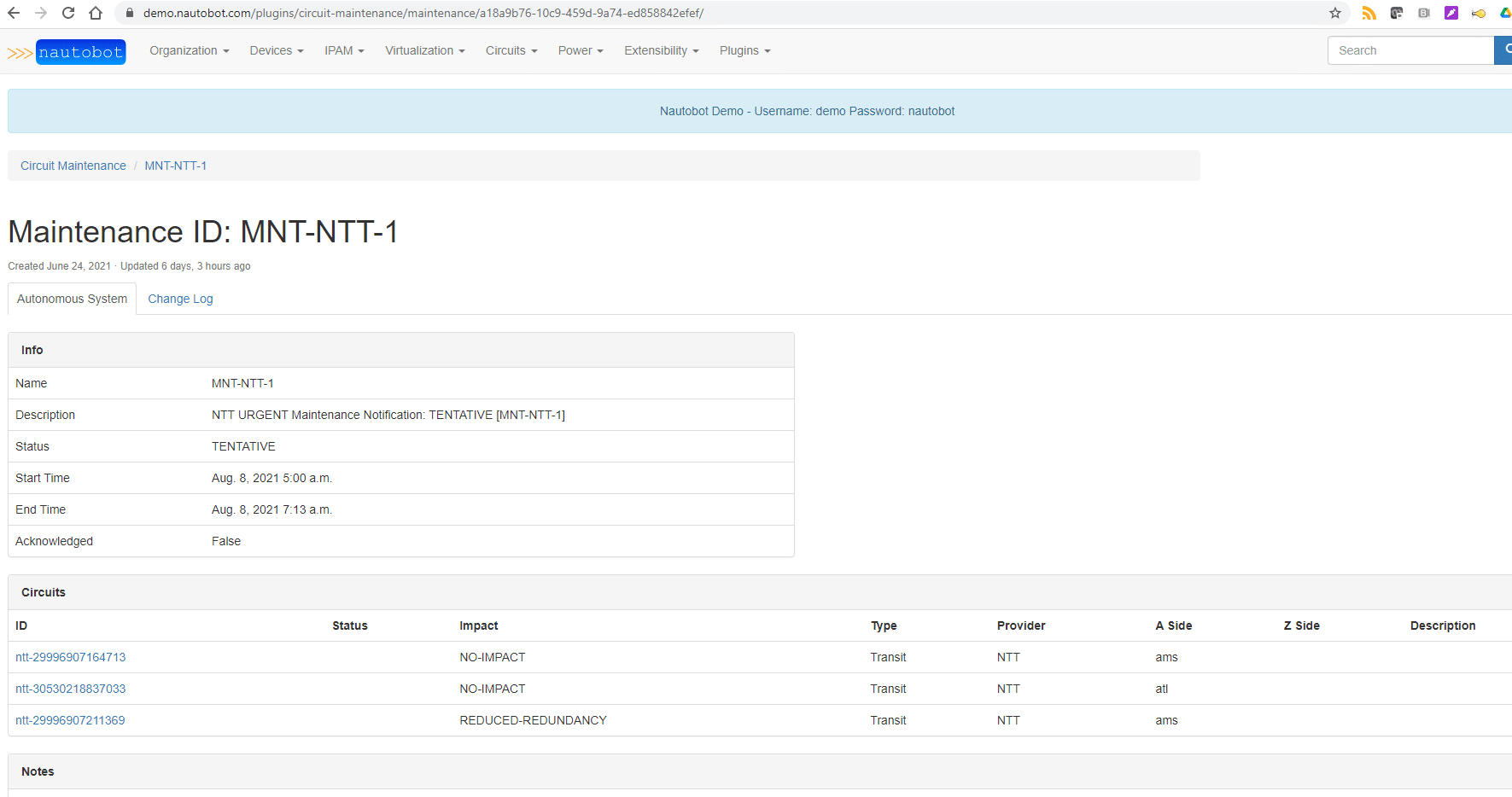Click the Provider column header
The image size is (1512, 797).
pos(1021,625)
